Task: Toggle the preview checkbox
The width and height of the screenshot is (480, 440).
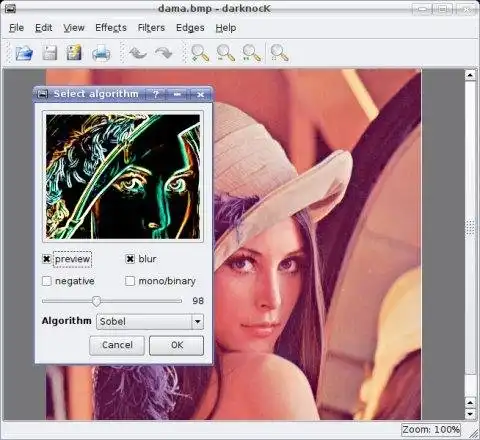Action: tap(47, 259)
